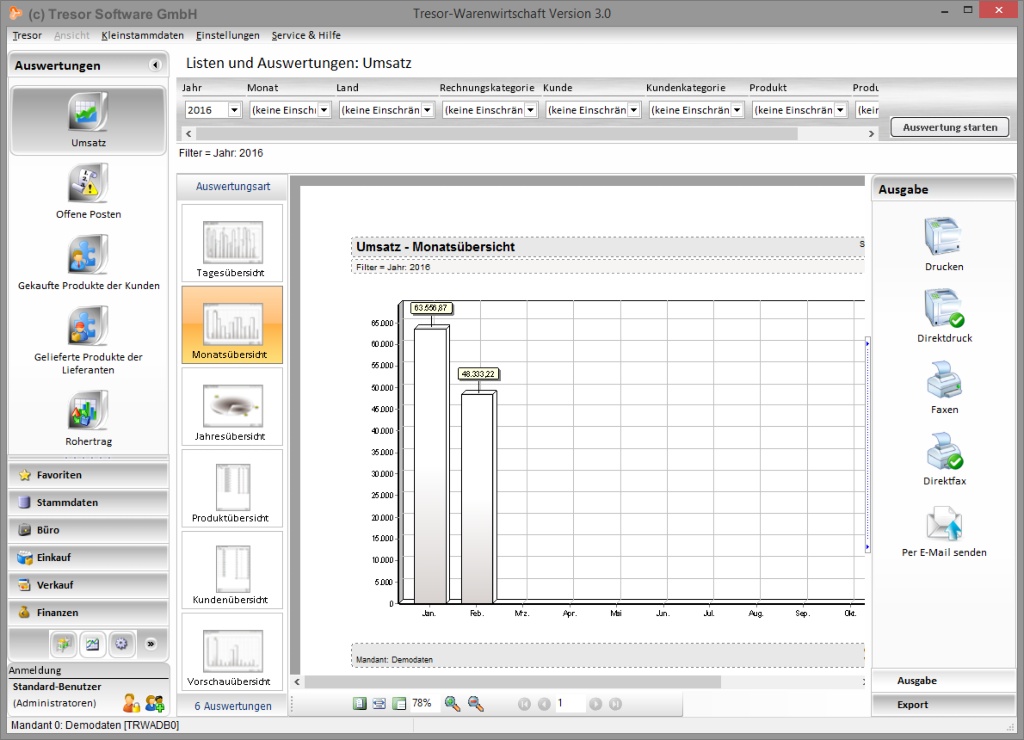
Task: Choose Per E-Mail senden icon
Action: pyautogui.click(x=944, y=523)
